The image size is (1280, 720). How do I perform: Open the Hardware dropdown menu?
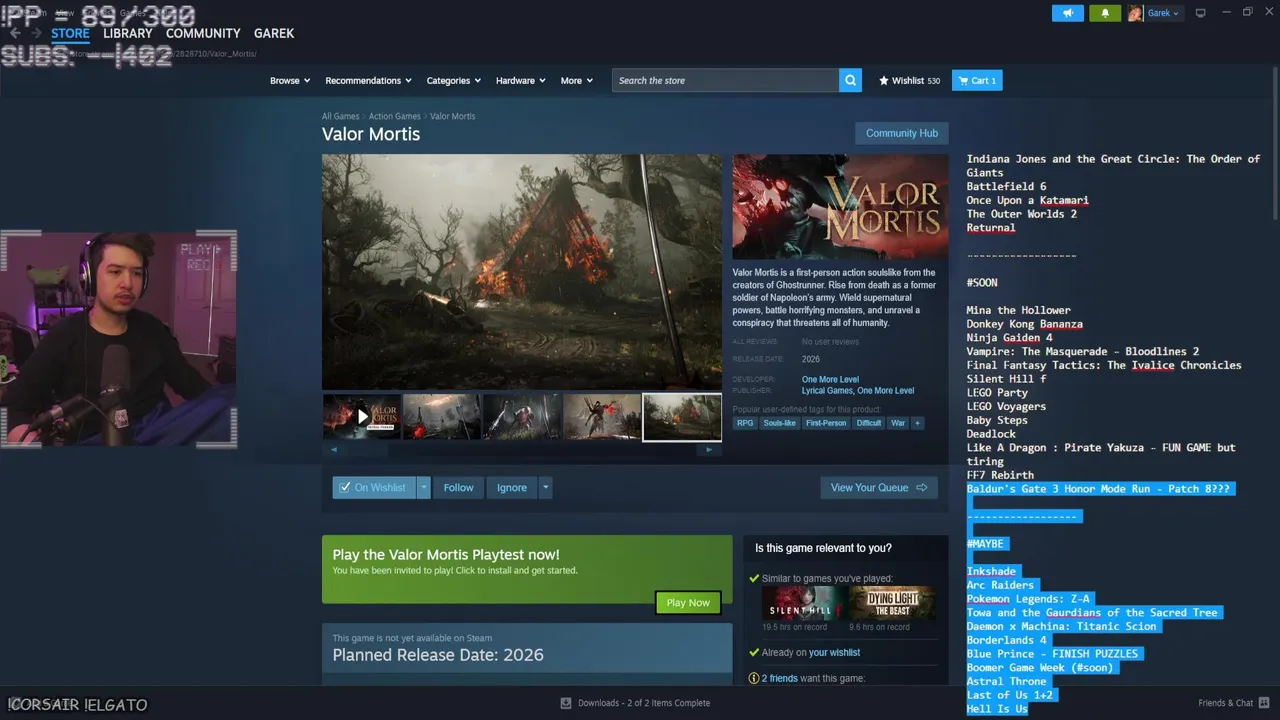coord(521,80)
